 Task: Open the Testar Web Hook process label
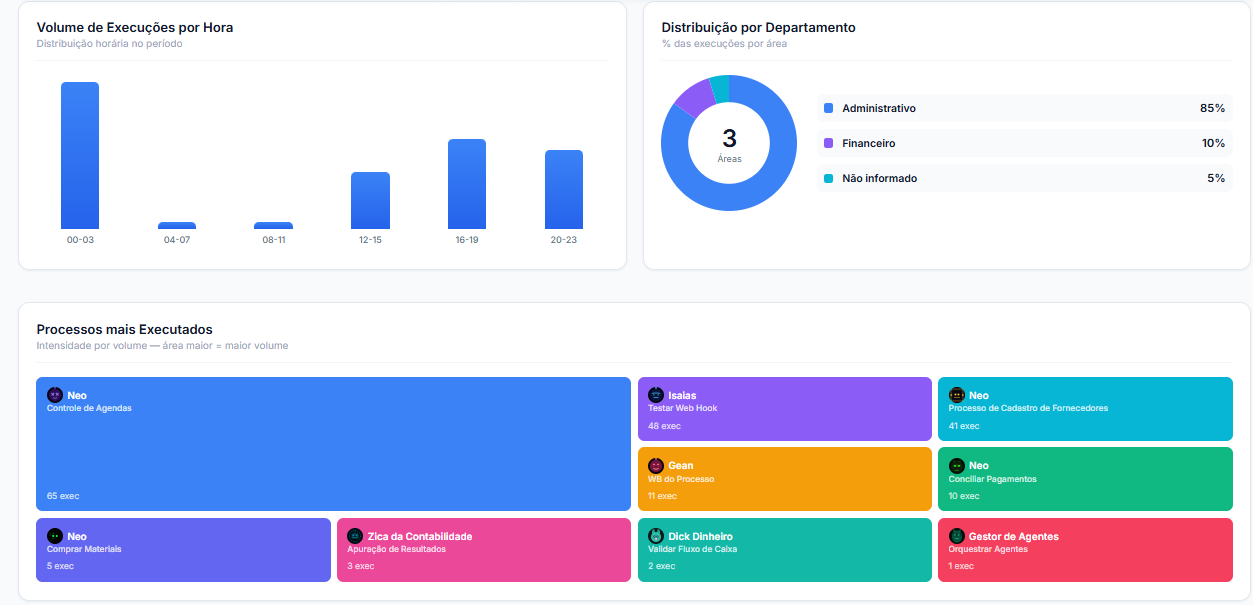[683, 408]
